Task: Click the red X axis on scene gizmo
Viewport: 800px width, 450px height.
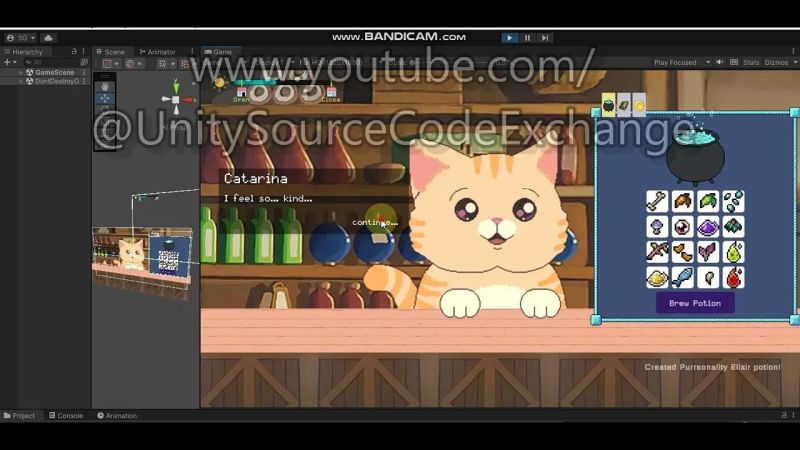Action: (x=189, y=100)
